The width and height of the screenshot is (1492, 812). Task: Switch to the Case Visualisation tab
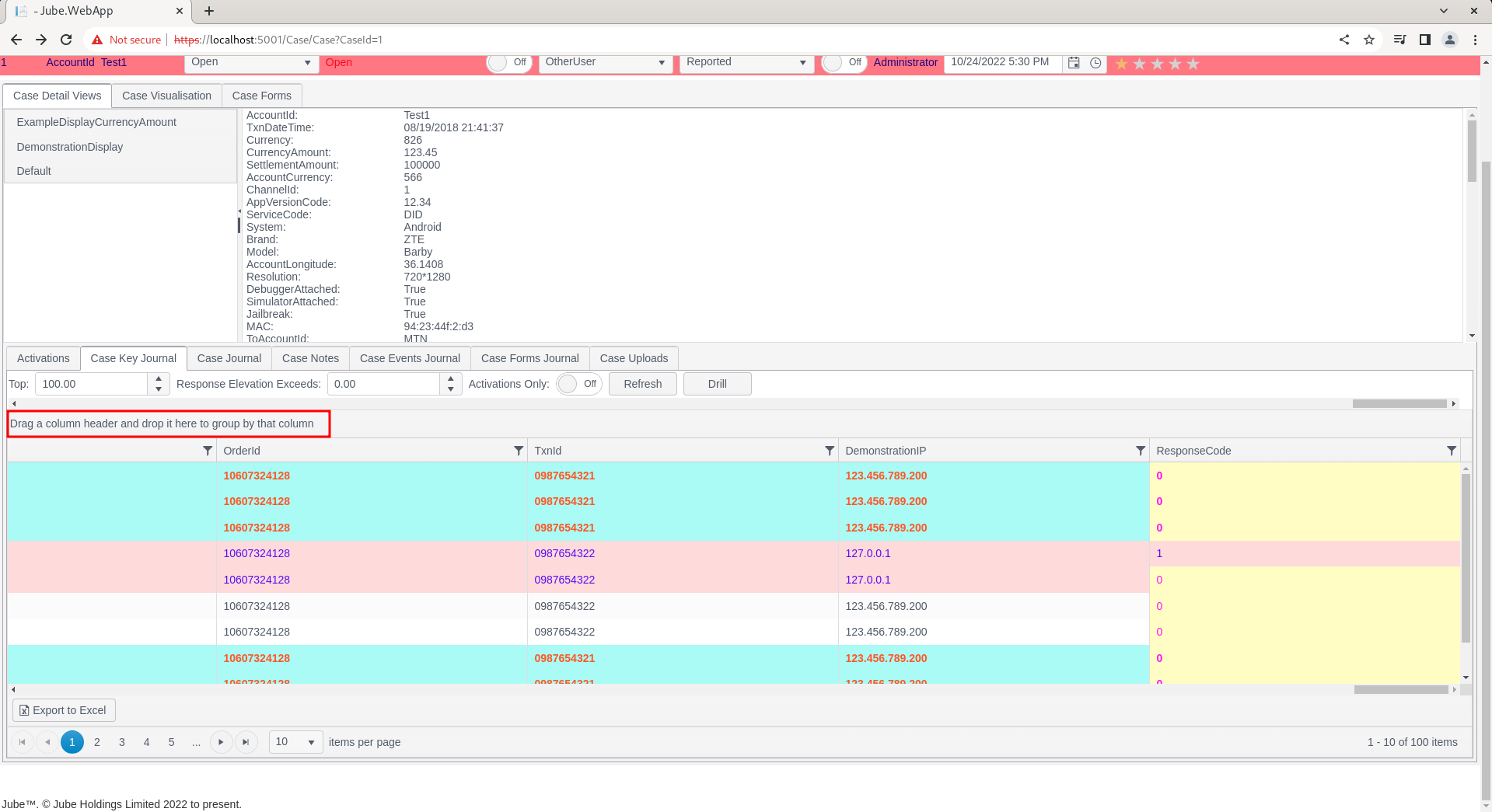(x=166, y=96)
